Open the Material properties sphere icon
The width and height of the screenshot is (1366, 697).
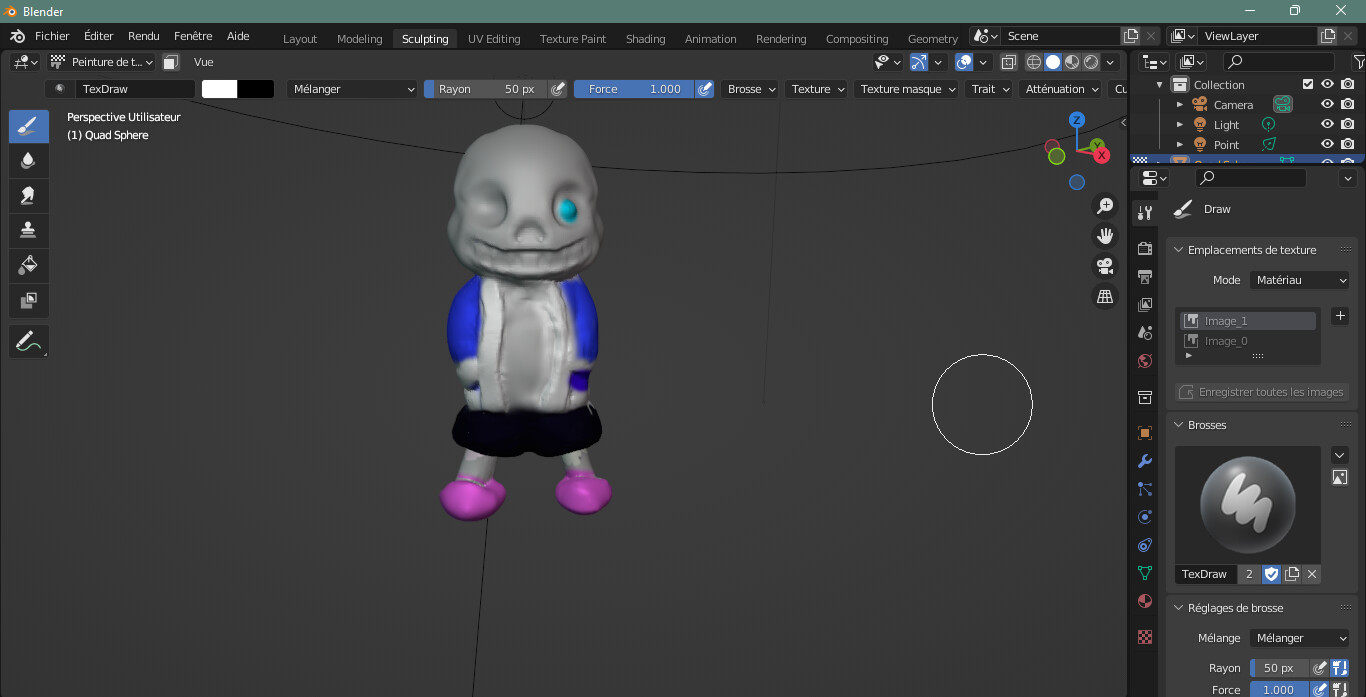point(1145,601)
